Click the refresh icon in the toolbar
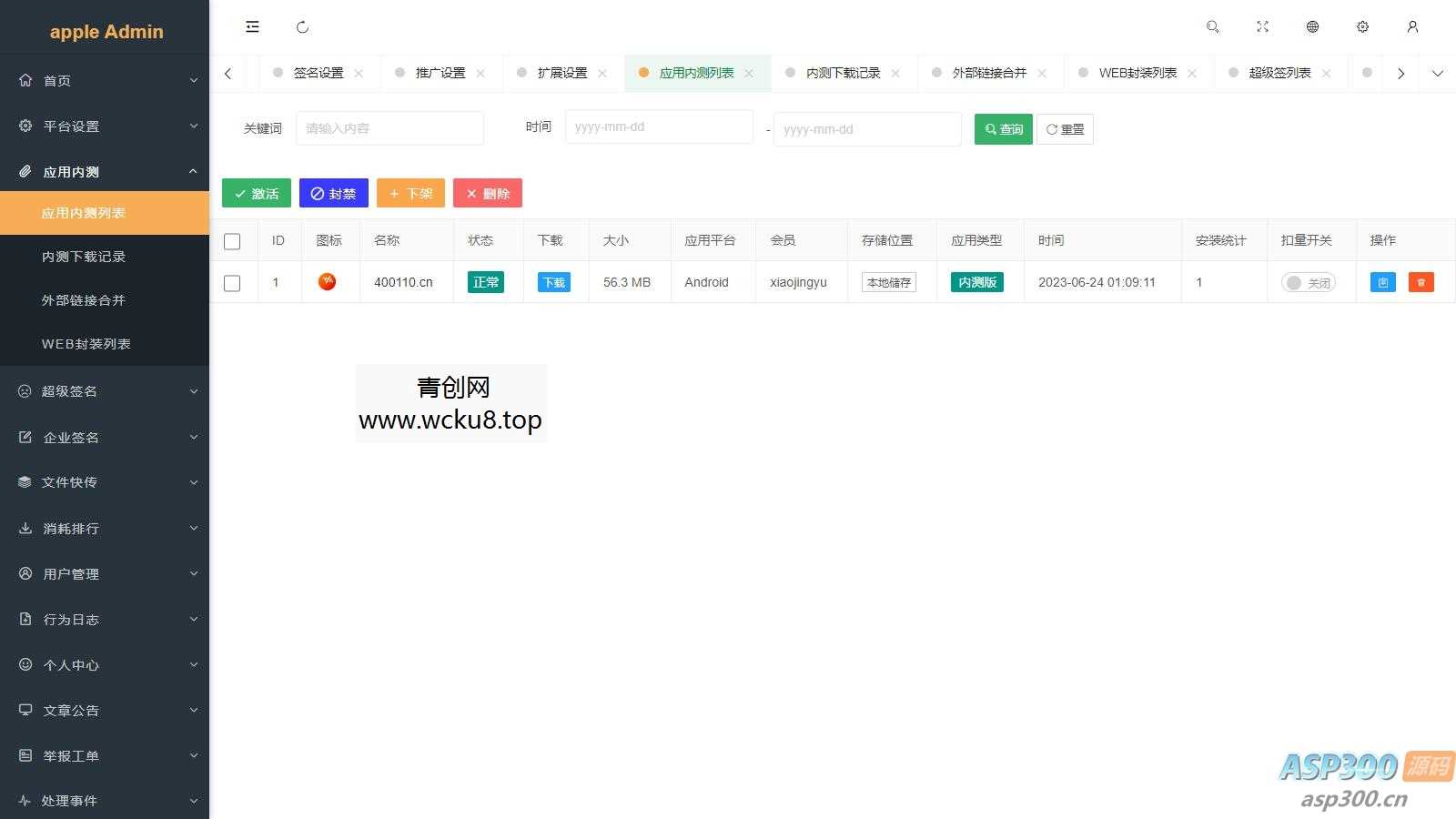The width and height of the screenshot is (1456, 819). (x=302, y=26)
